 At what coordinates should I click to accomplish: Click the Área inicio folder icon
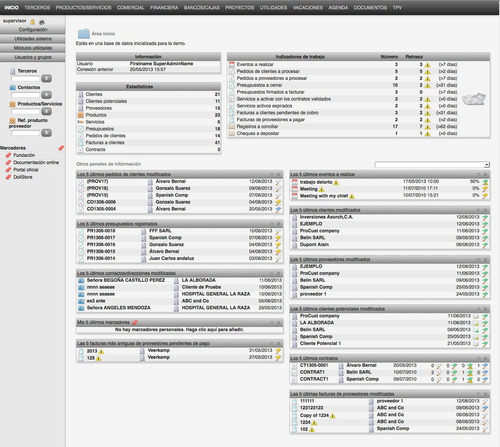coord(84,33)
